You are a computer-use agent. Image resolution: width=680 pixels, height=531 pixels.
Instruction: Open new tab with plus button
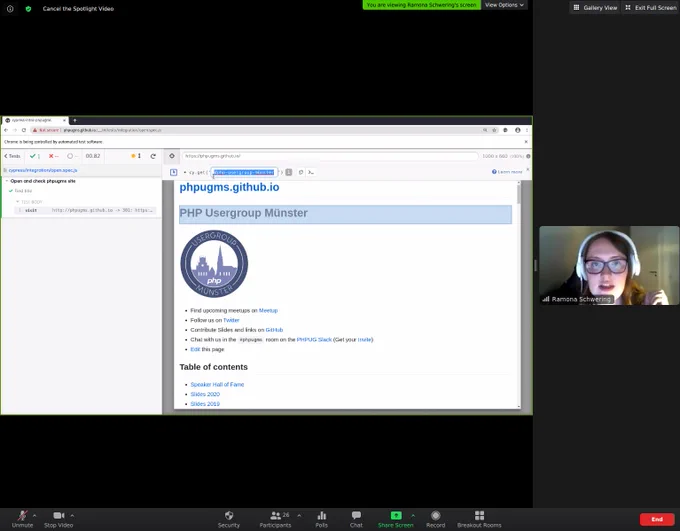tap(75, 120)
